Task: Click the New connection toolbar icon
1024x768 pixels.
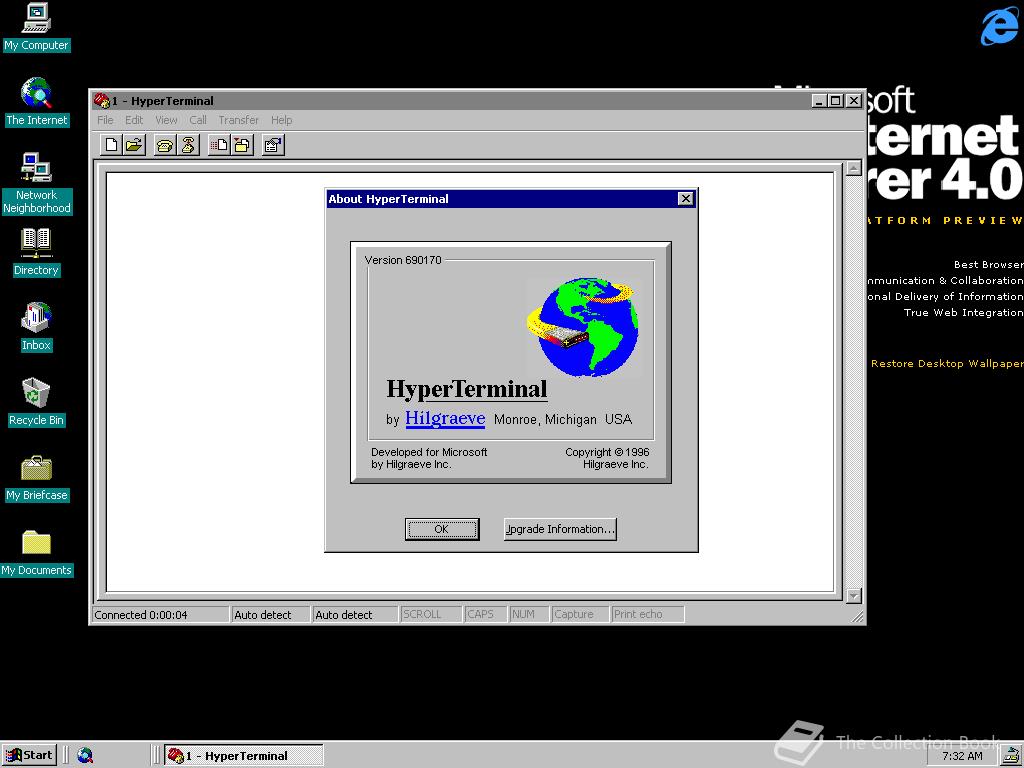Action: pos(111,145)
